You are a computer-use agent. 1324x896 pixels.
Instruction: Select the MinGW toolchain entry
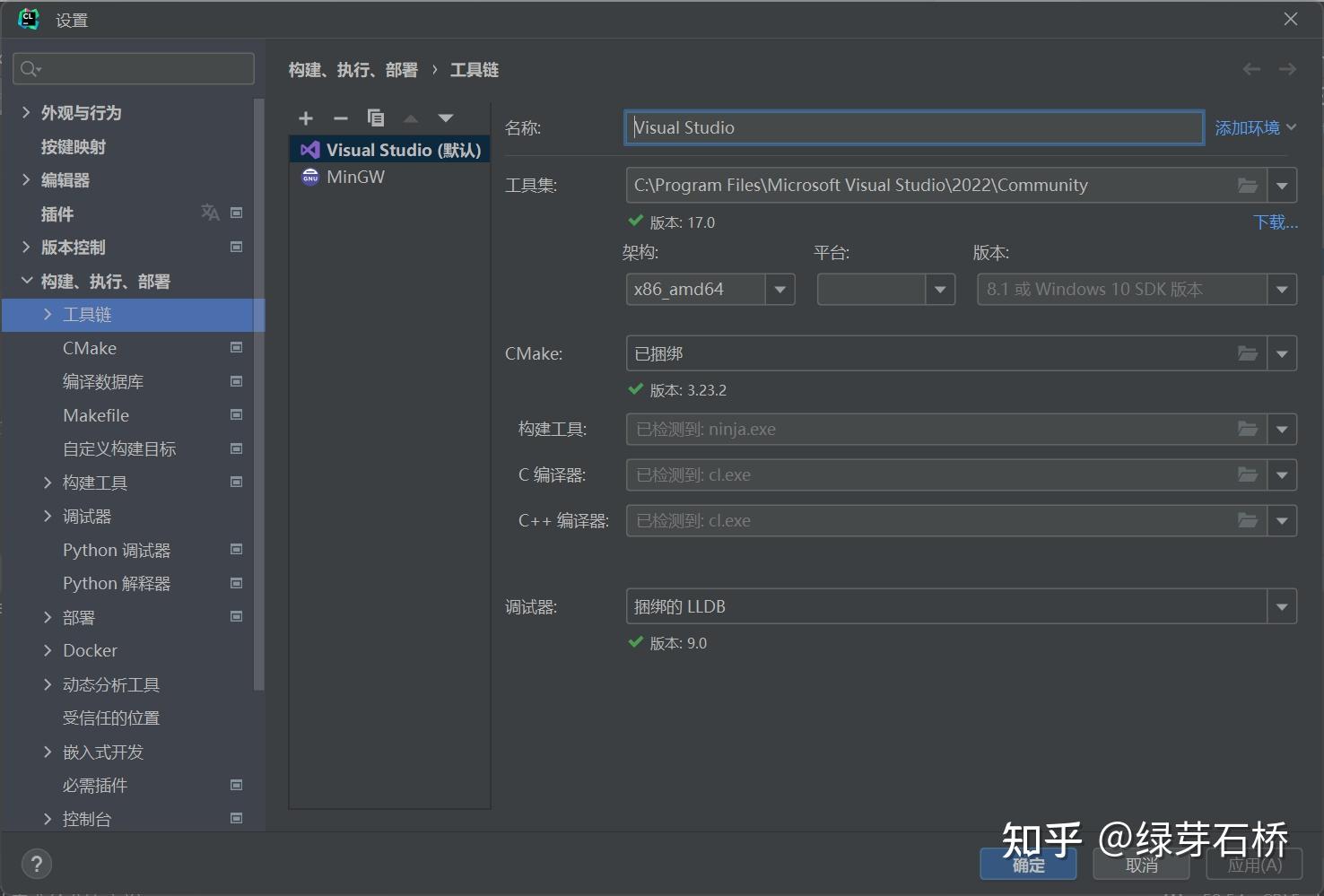353,177
